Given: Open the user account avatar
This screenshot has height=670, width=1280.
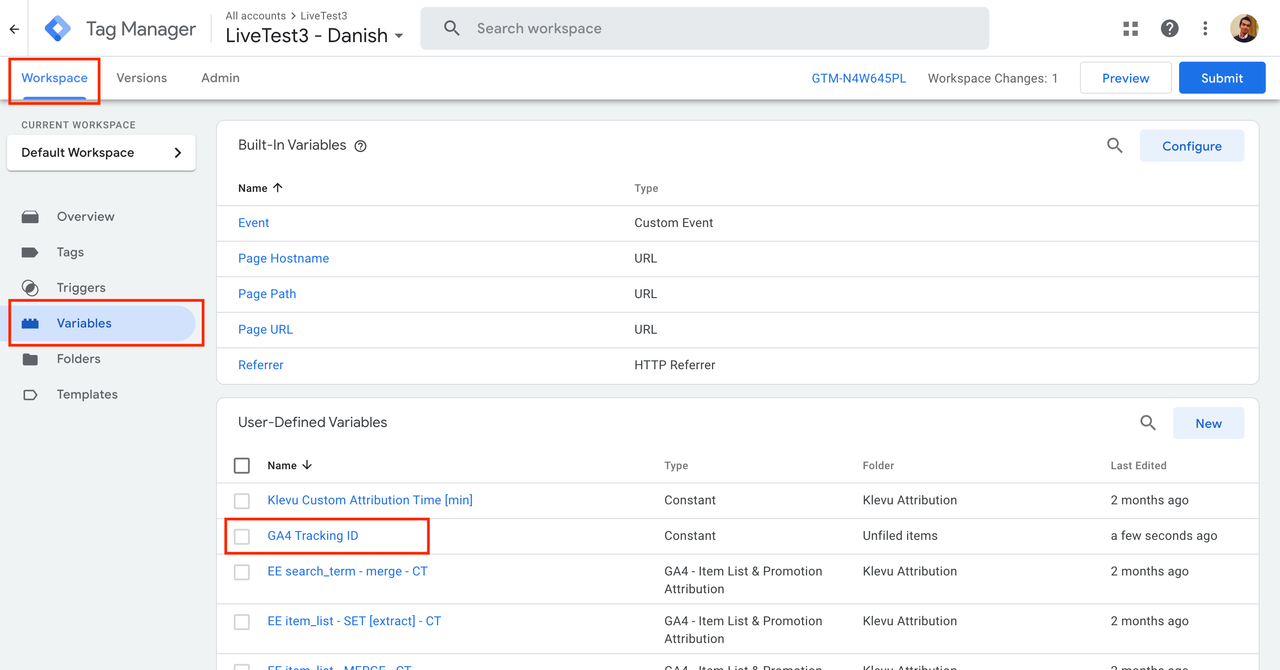Looking at the screenshot, I should [1244, 29].
